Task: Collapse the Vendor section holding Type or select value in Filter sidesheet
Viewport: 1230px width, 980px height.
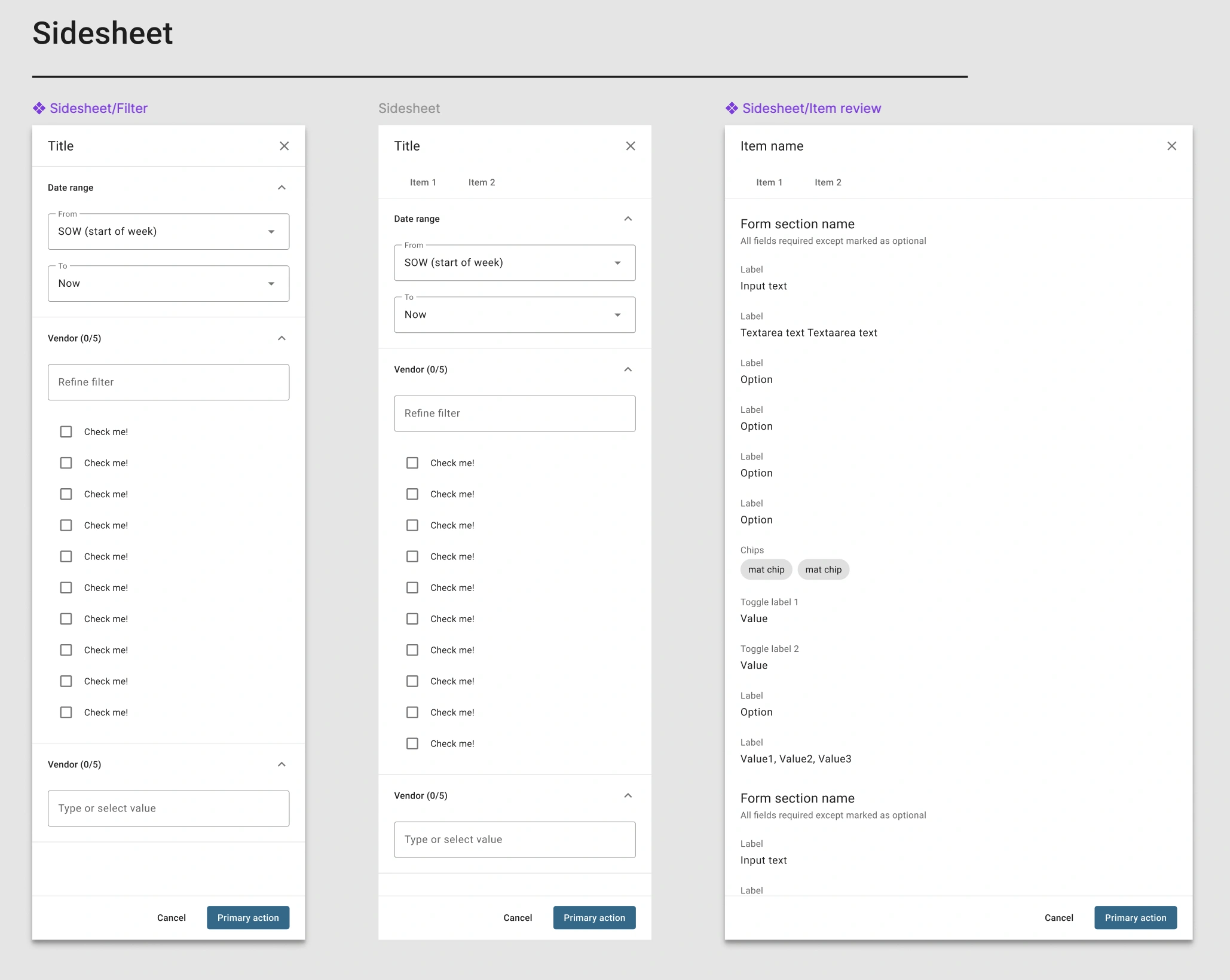Action: 282,764
